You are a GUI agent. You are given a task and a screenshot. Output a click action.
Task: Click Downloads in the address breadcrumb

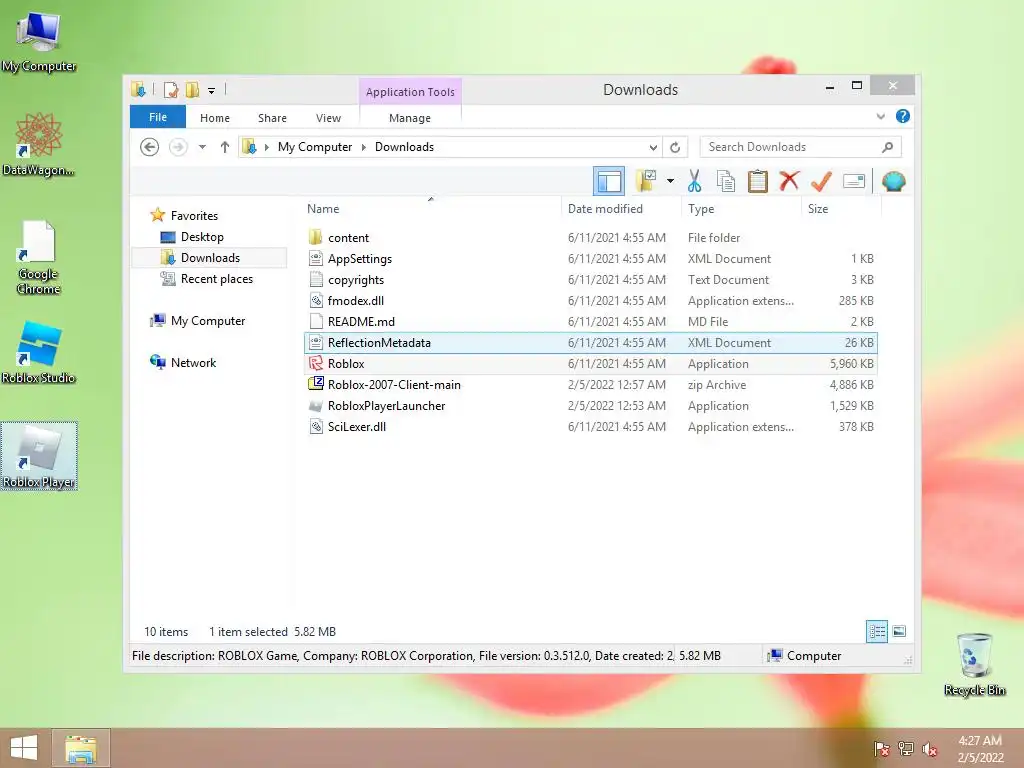[x=404, y=147]
